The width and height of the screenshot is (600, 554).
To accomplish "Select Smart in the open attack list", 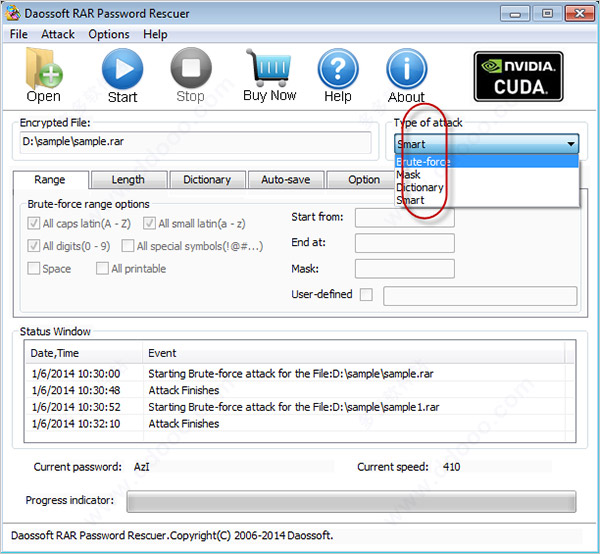I will coord(486,200).
